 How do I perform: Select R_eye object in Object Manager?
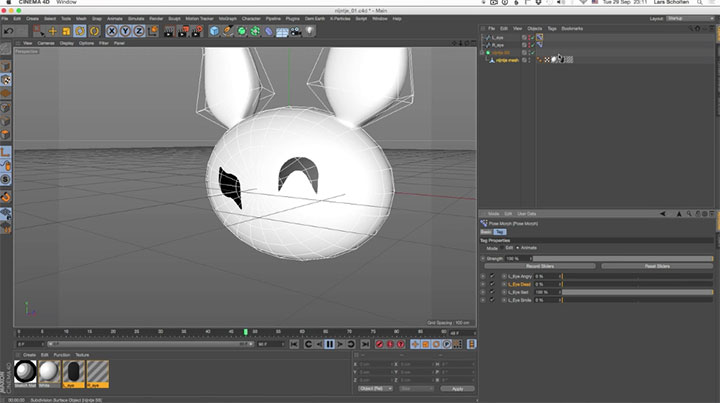click(498, 45)
